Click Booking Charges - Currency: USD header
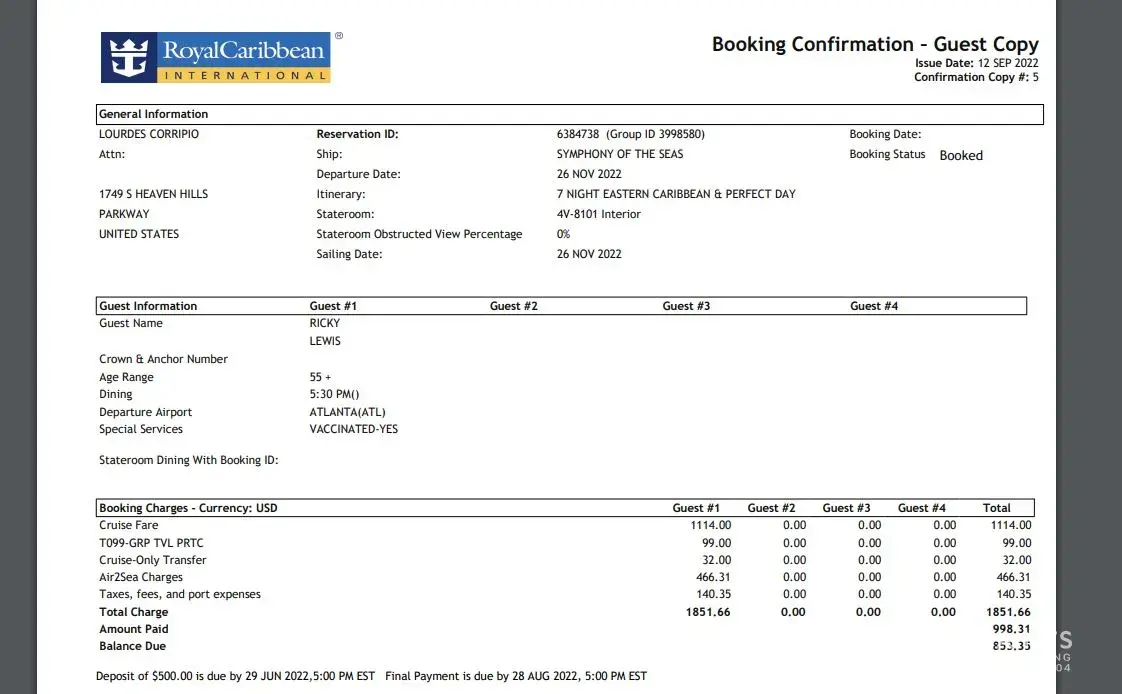This screenshot has height=694, width=1122. 188,508
